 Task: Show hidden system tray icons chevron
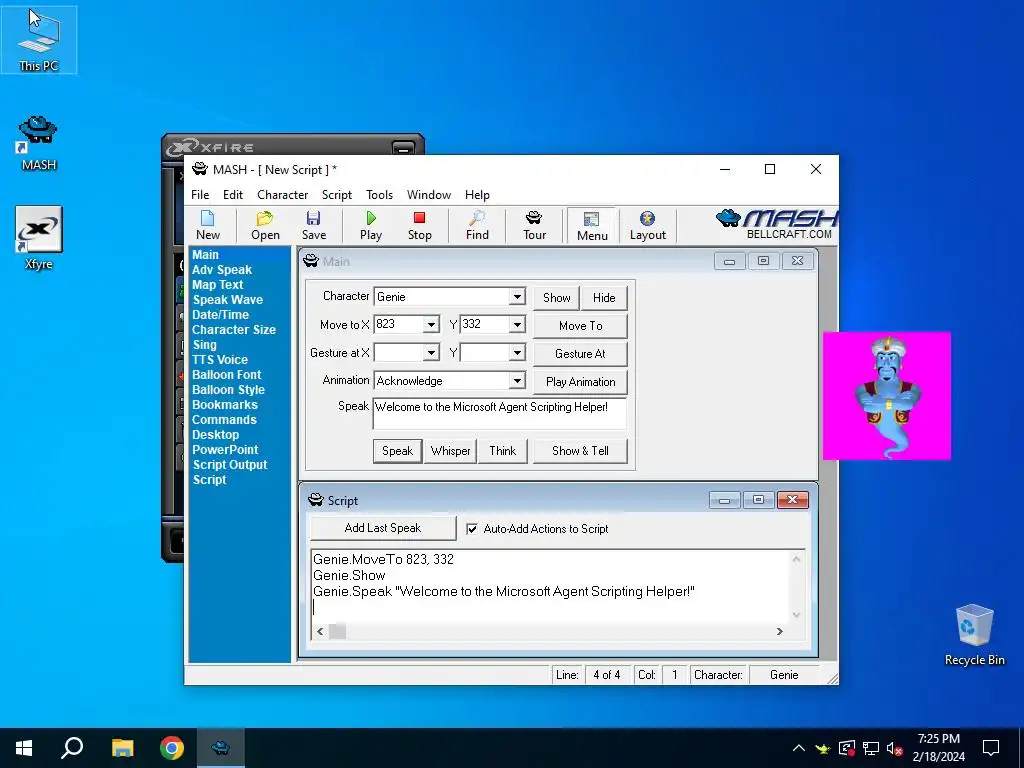pyautogui.click(x=798, y=748)
